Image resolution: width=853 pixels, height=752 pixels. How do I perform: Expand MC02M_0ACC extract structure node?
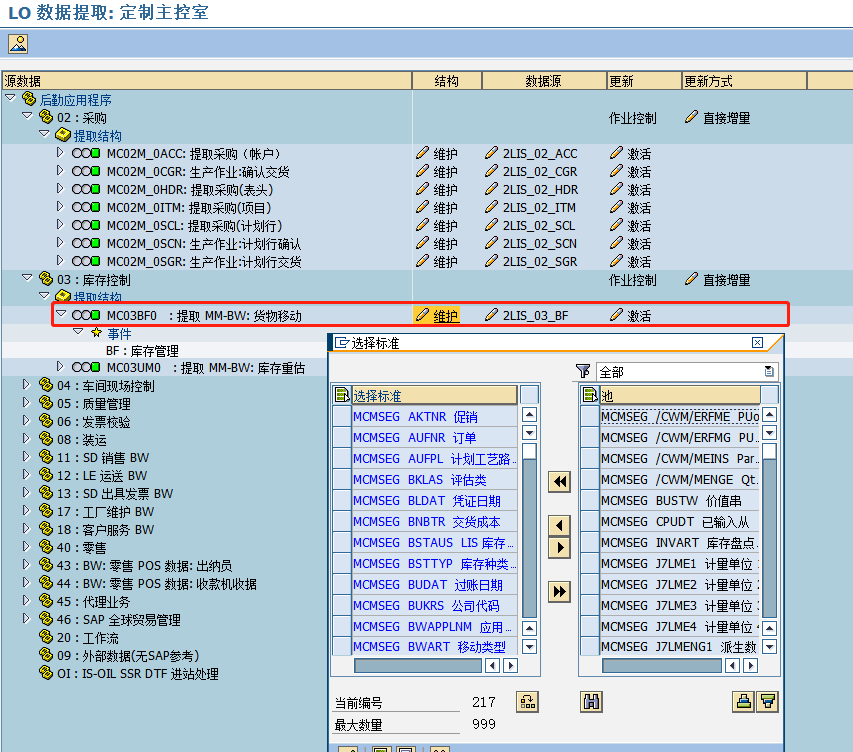[x=60, y=153]
